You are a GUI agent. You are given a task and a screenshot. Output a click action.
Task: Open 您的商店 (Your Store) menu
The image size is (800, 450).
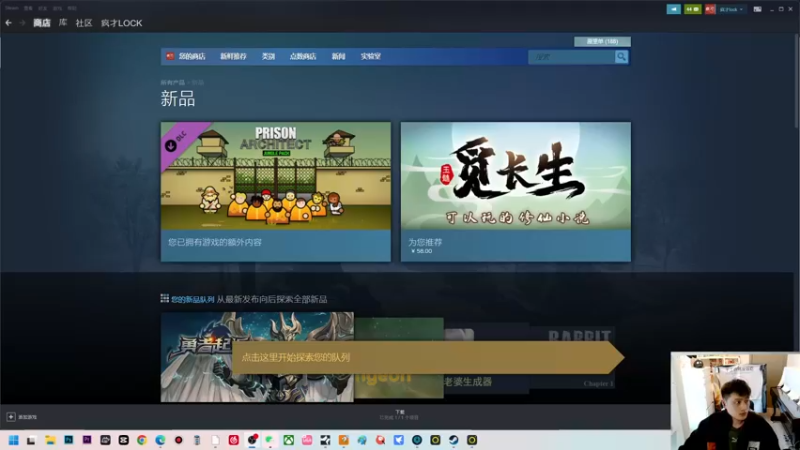(x=191, y=56)
